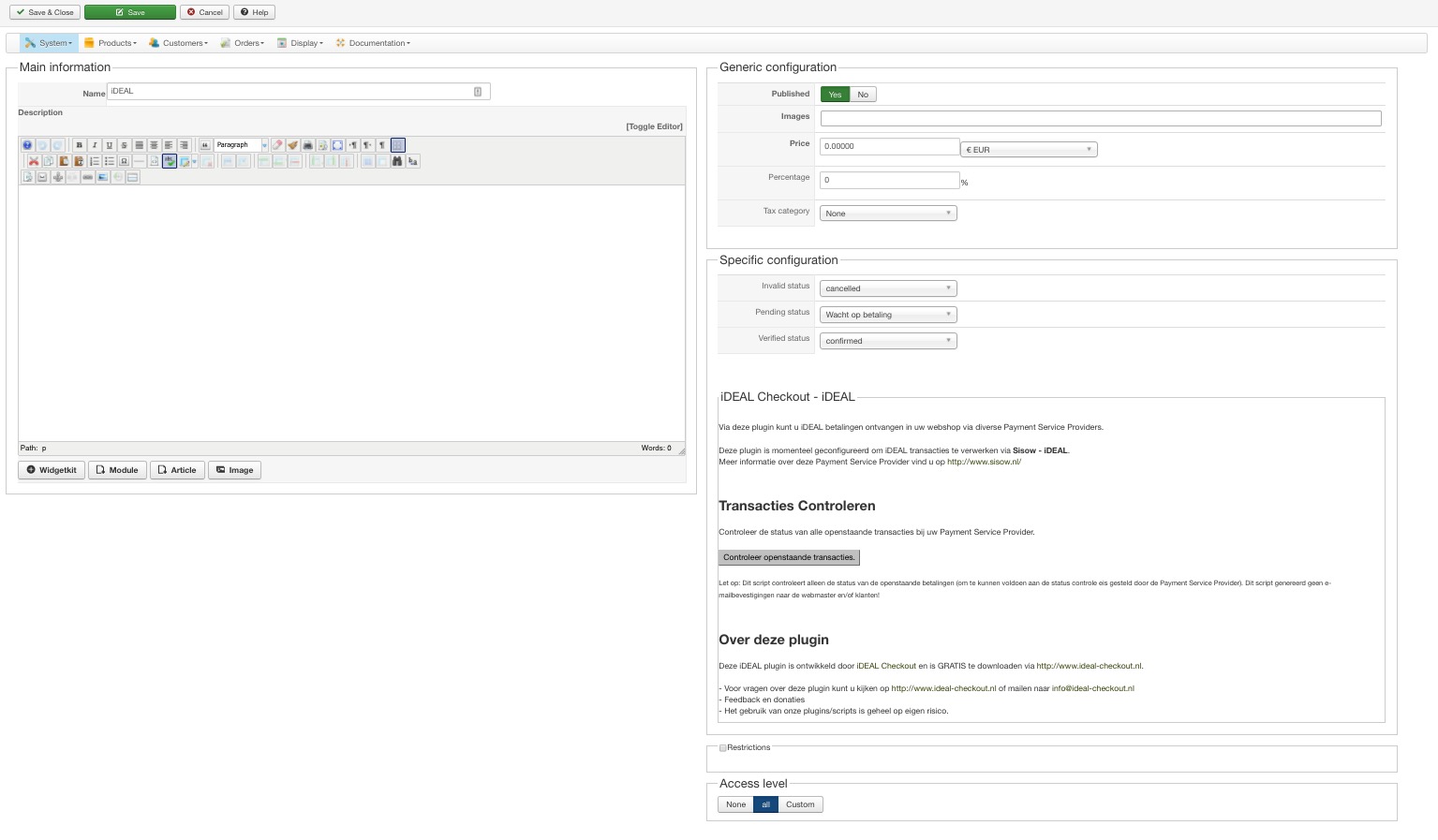
Task: Set Published to Yes
Action: coord(835,95)
